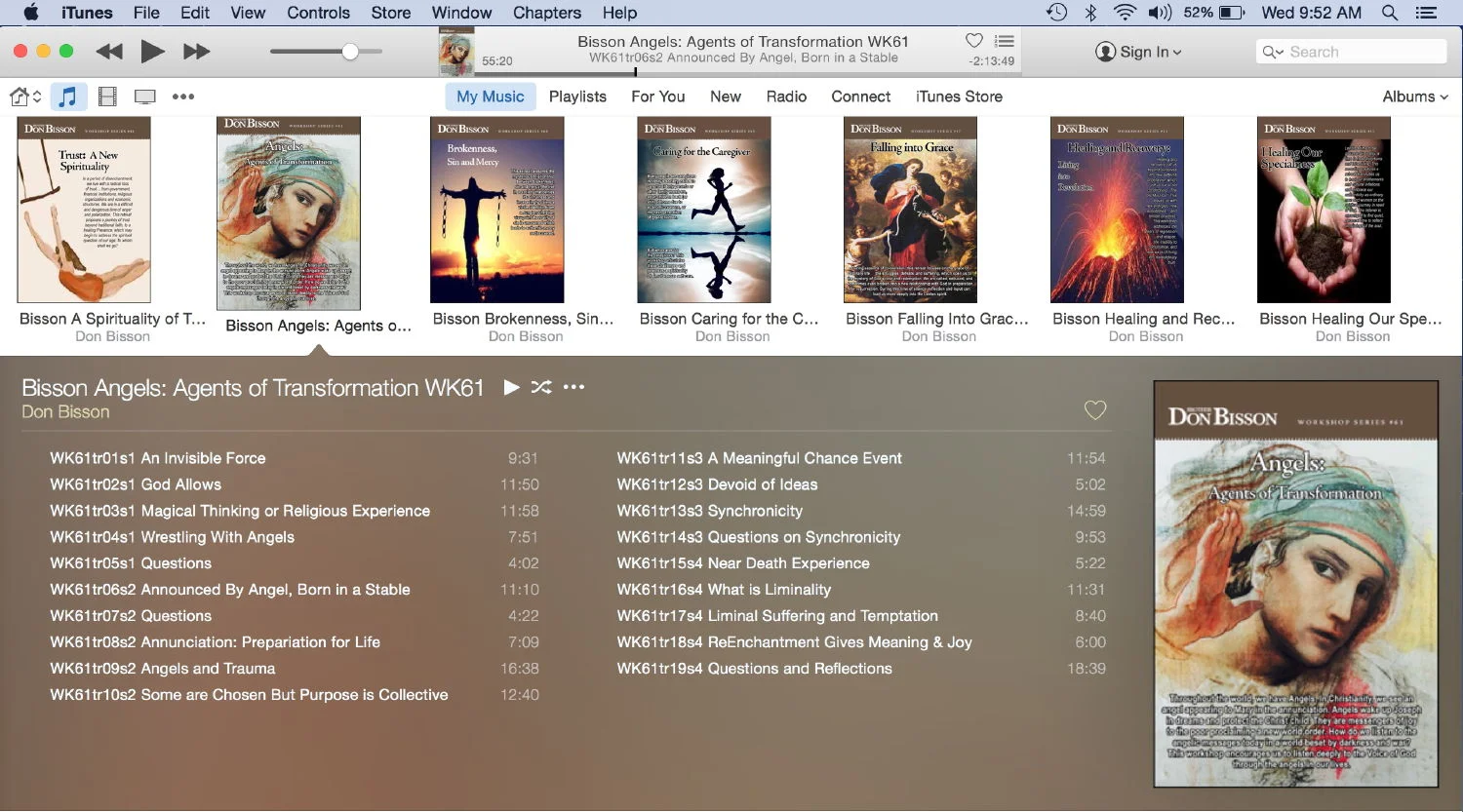This screenshot has height=812, width=1463.
Task: Open the Sign In account menu
Action: tap(1138, 52)
